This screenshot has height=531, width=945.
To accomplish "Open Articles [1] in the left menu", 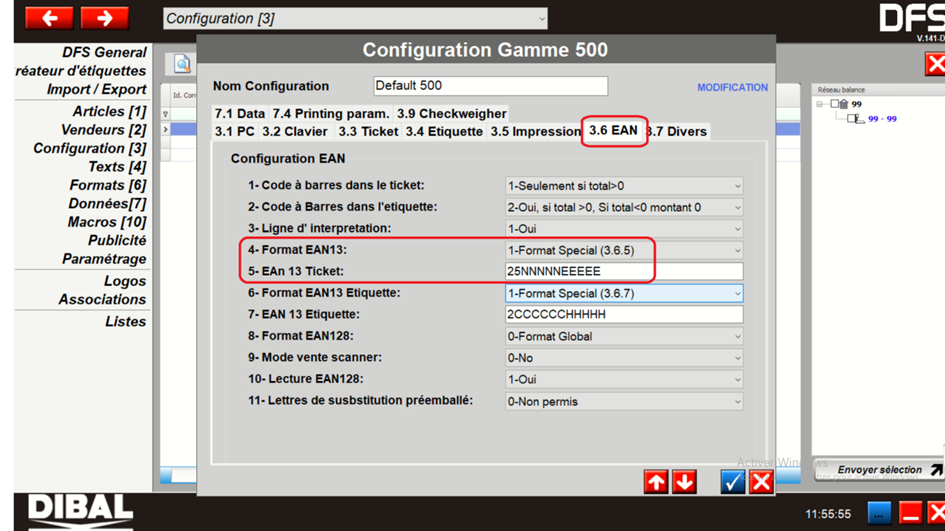I will (109, 111).
